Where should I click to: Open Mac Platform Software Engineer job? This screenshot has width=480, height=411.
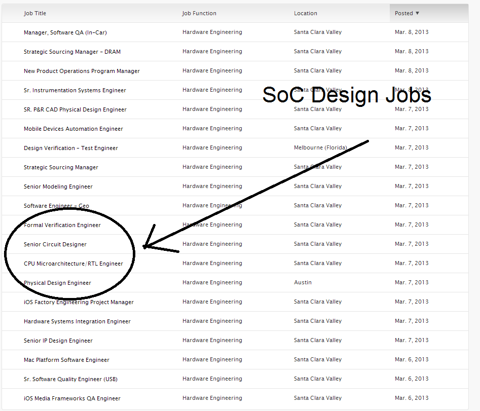[x=66, y=360]
